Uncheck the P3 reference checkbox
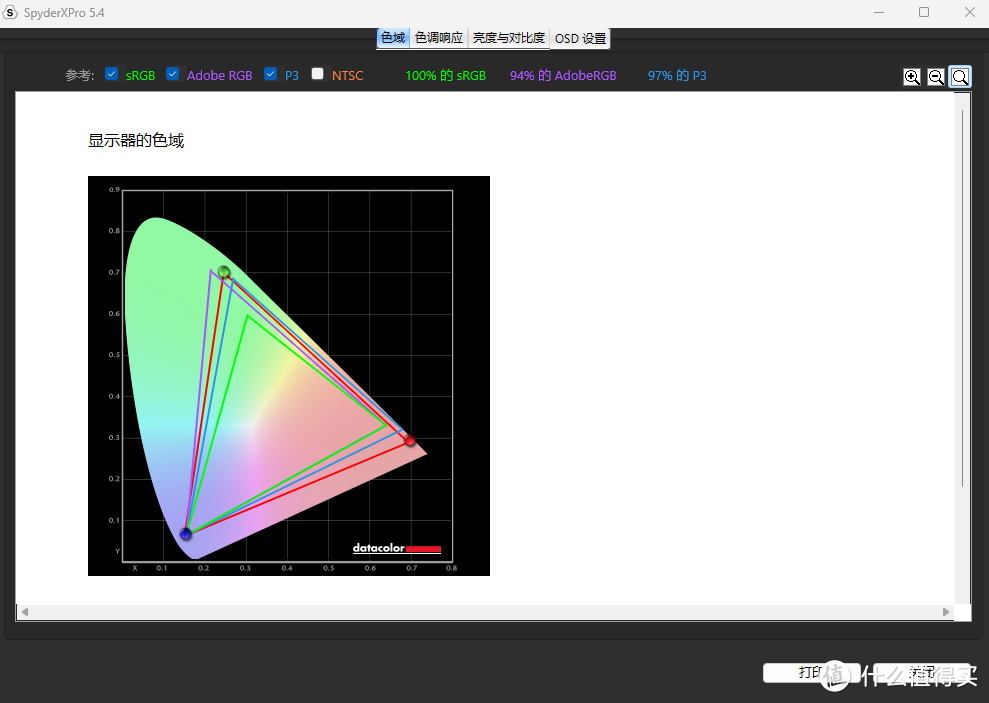Image resolution: width=989 pixels, height=703 pixels. (x=271, y=74)
